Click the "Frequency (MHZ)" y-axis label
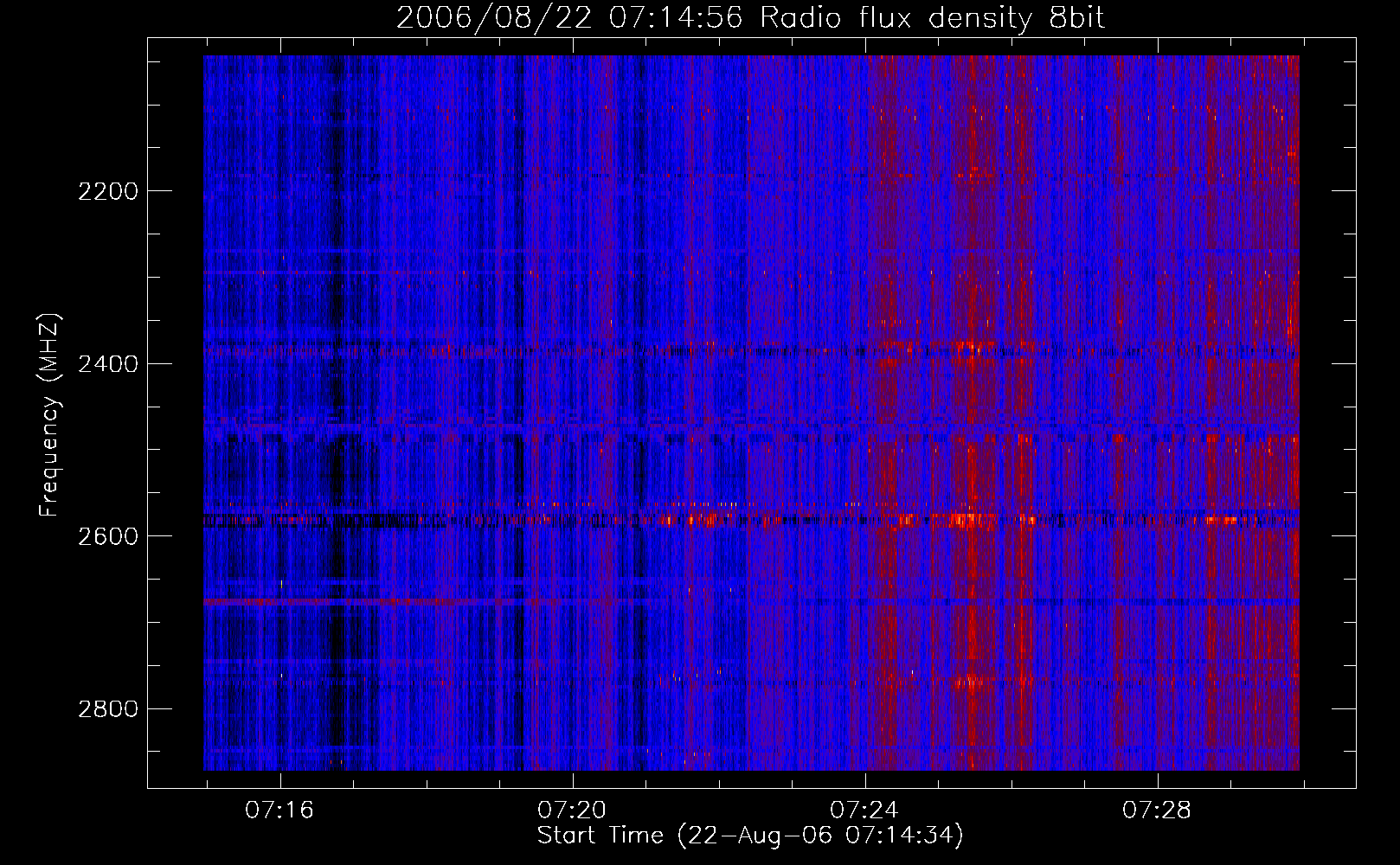The height and width of the screenshot is (865, 1400). pos(50,415)
